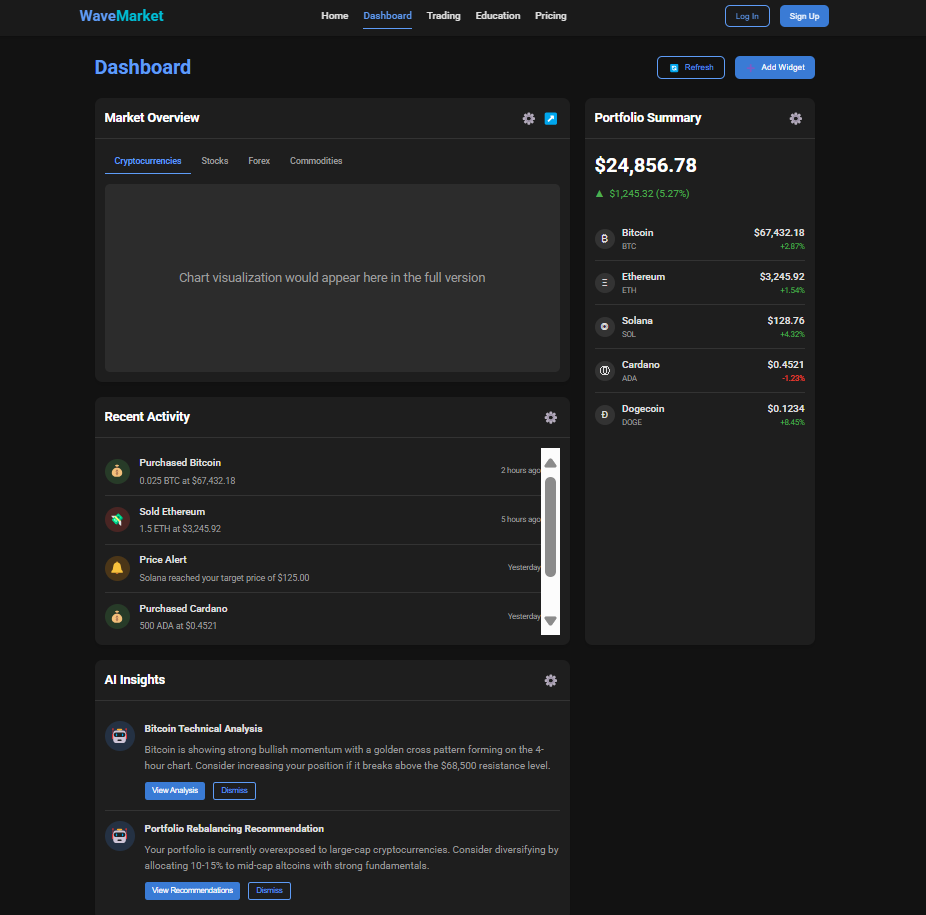Click the Sign Up button

click(x=804, y=16)
